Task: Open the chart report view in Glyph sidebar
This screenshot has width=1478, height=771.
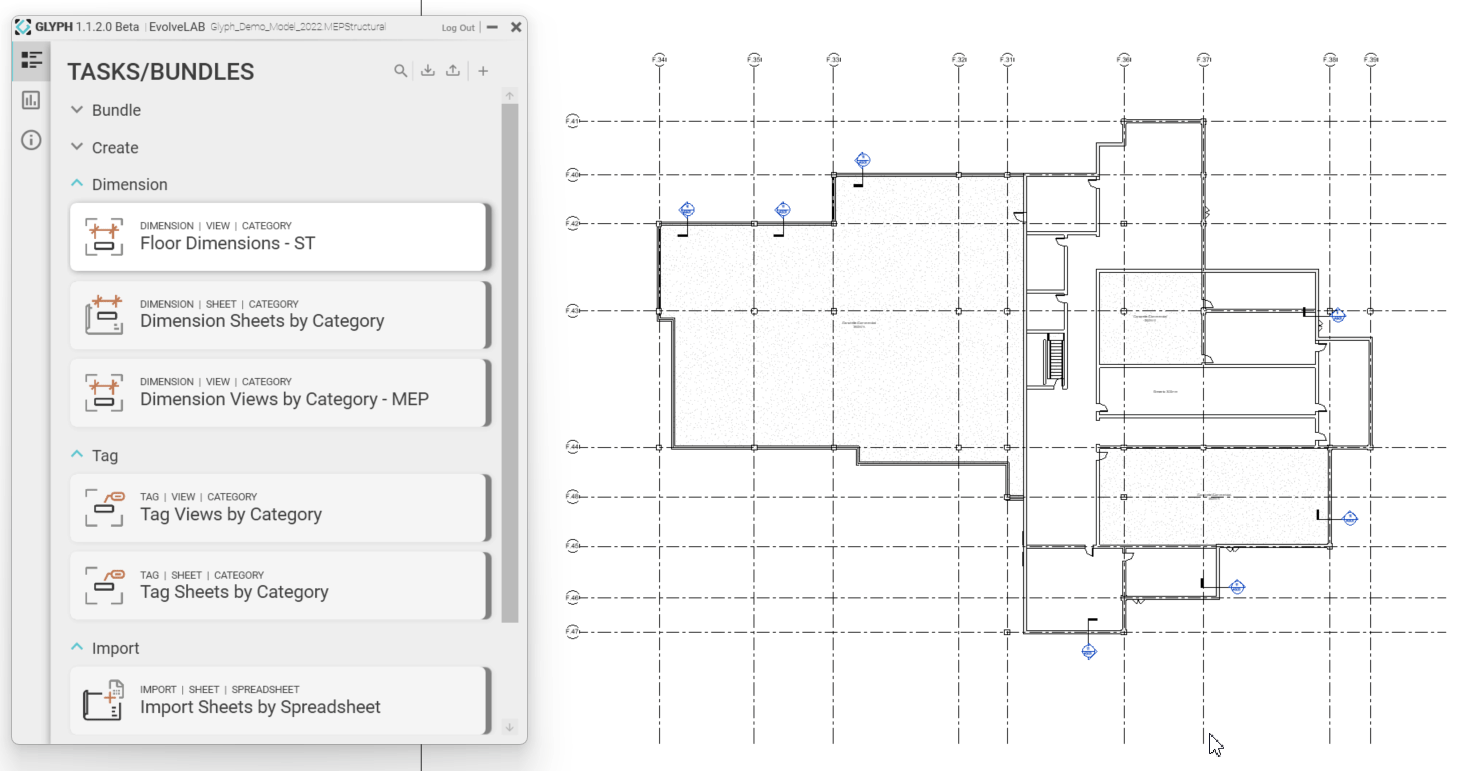Action: click(x=31, y=100)
